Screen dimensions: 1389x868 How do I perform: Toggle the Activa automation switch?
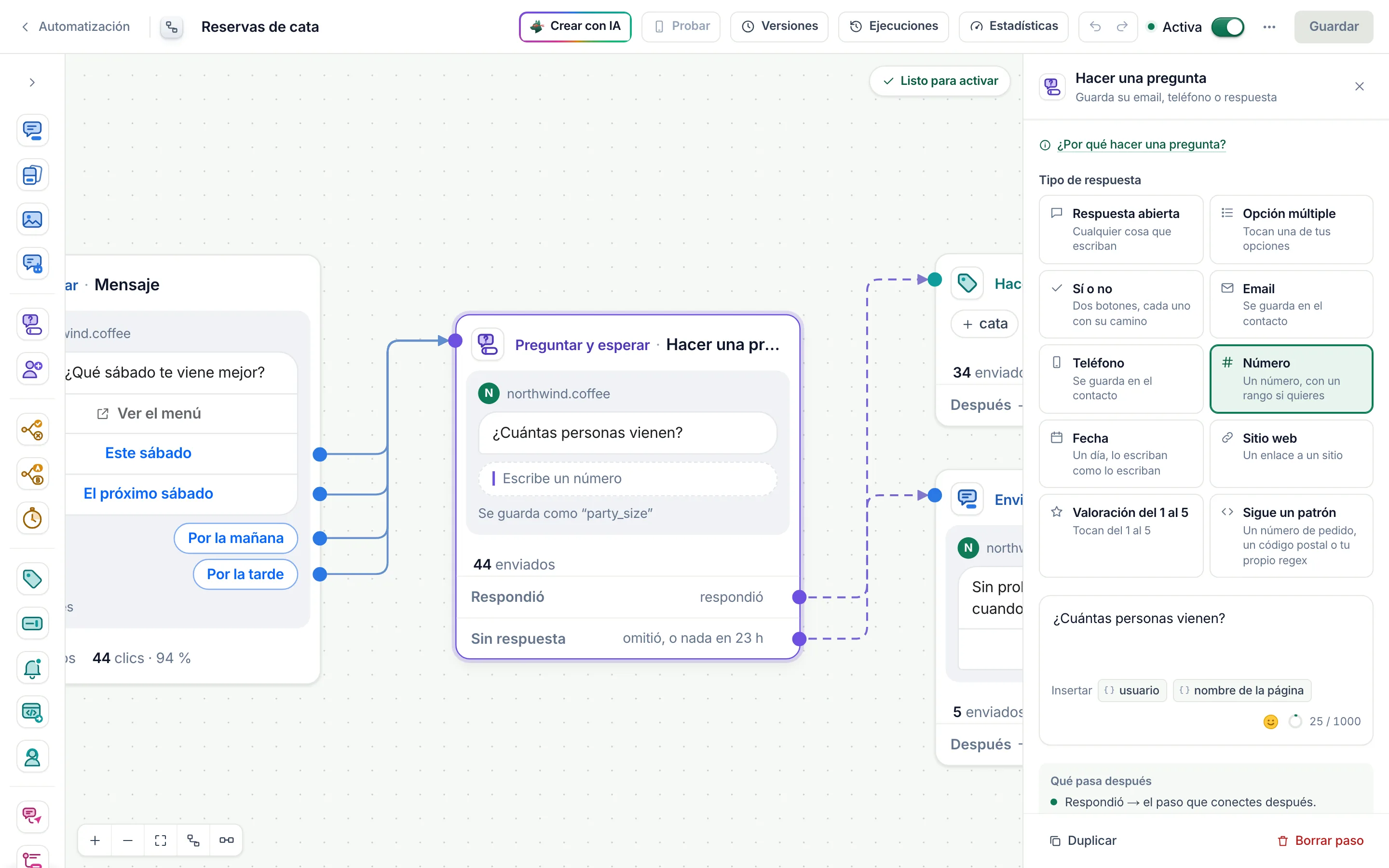click(x=1227, y=27)
